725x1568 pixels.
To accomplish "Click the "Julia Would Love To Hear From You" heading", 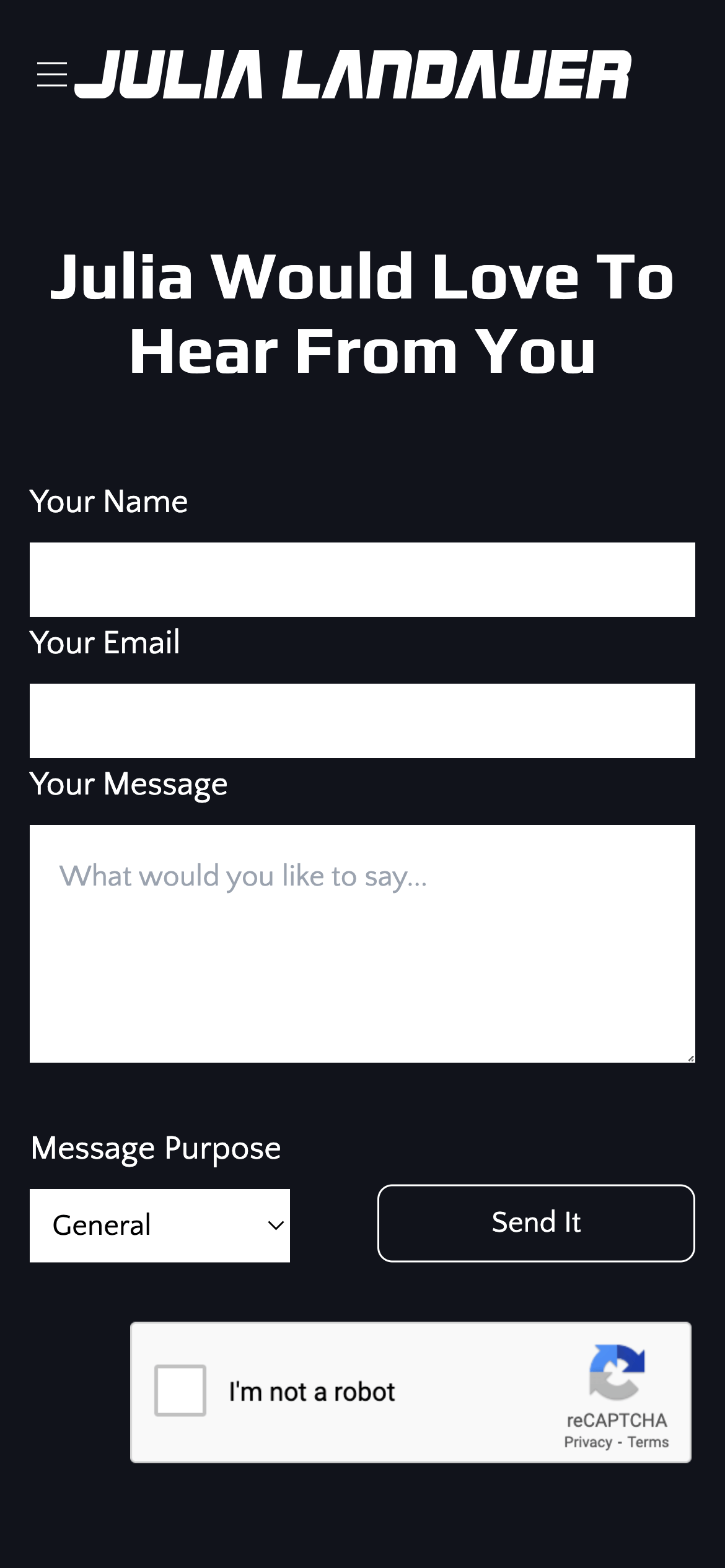I will [x=362, y=313].
